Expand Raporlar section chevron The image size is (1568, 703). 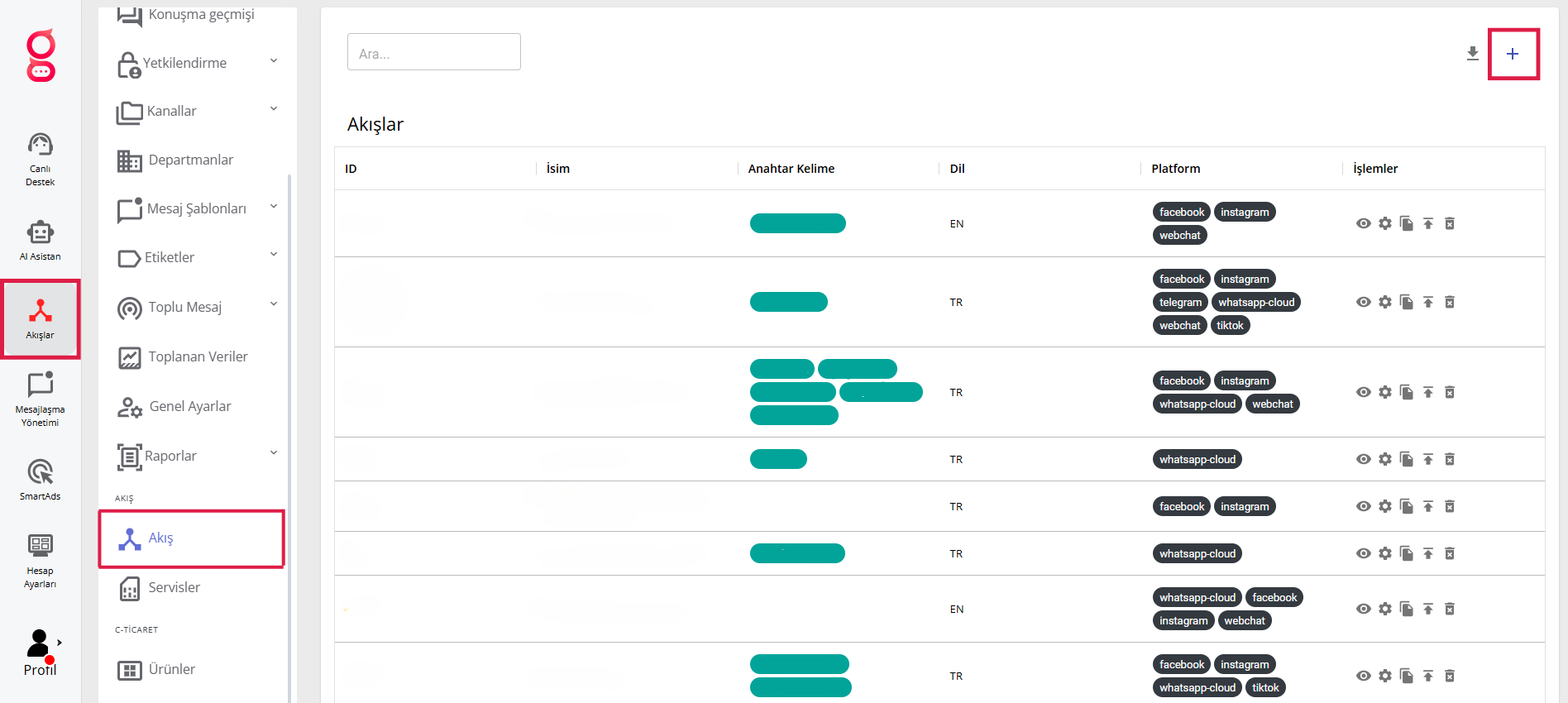(x=274, y=453)
